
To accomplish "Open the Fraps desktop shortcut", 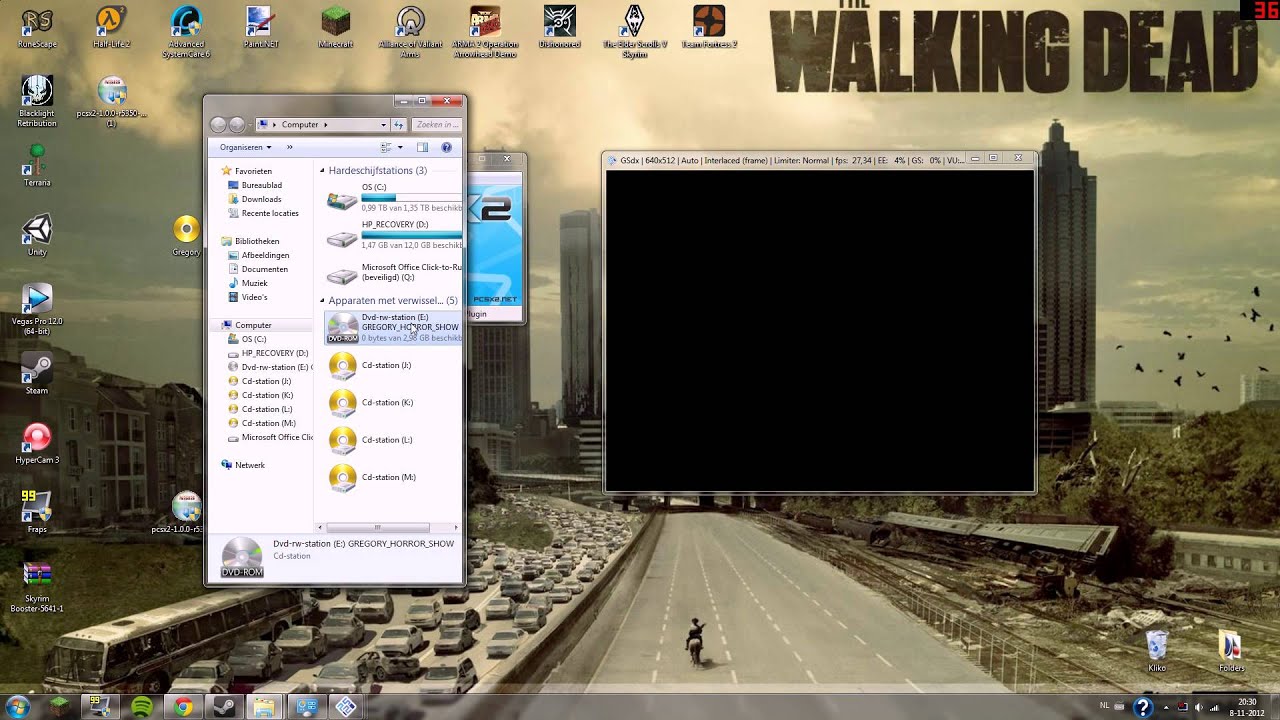I will pos(37,512).
